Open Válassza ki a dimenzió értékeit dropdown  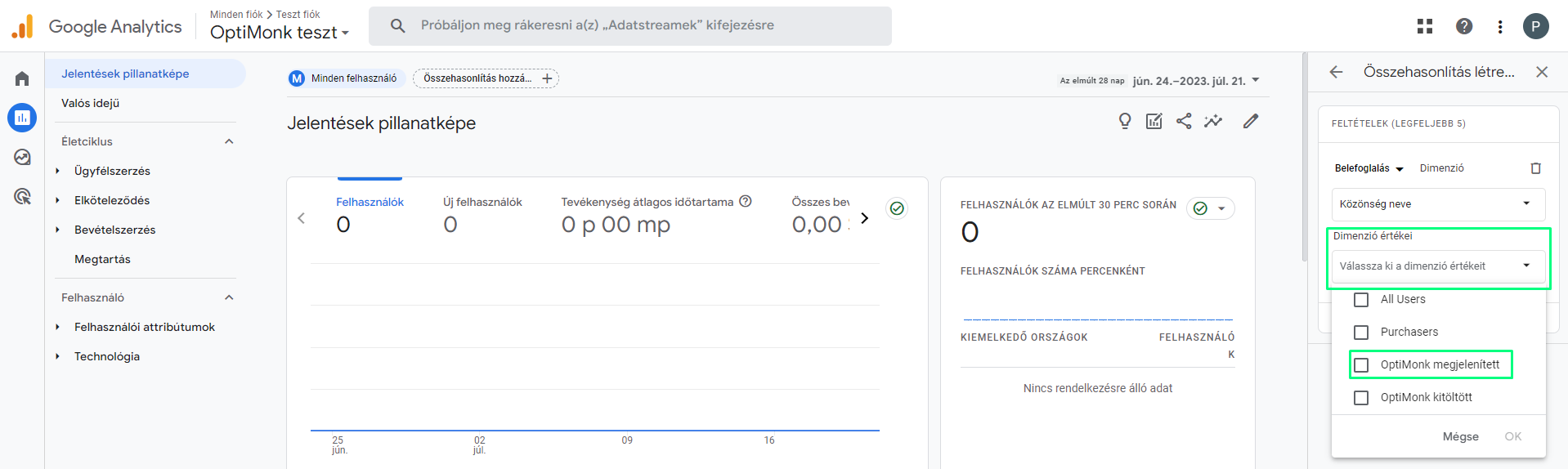pos(1438,266)
